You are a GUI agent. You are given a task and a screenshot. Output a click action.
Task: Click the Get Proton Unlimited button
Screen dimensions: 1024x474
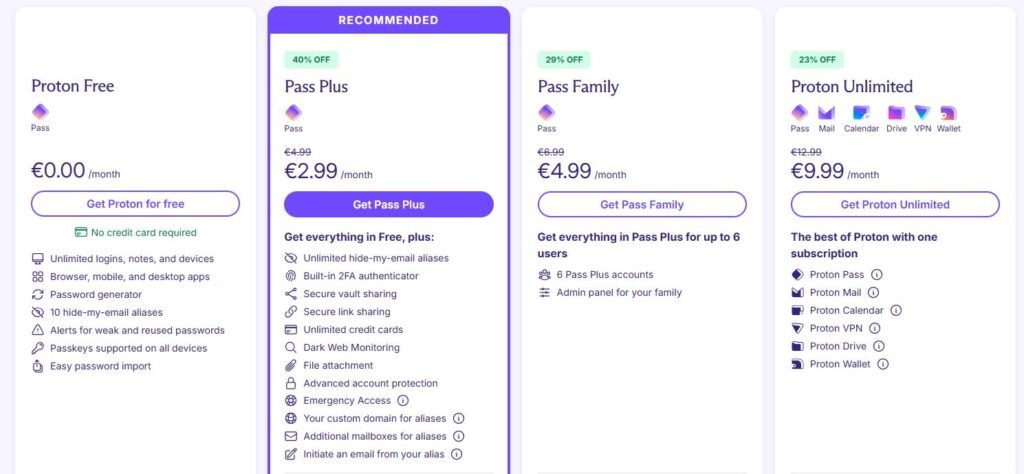[895, 204]
